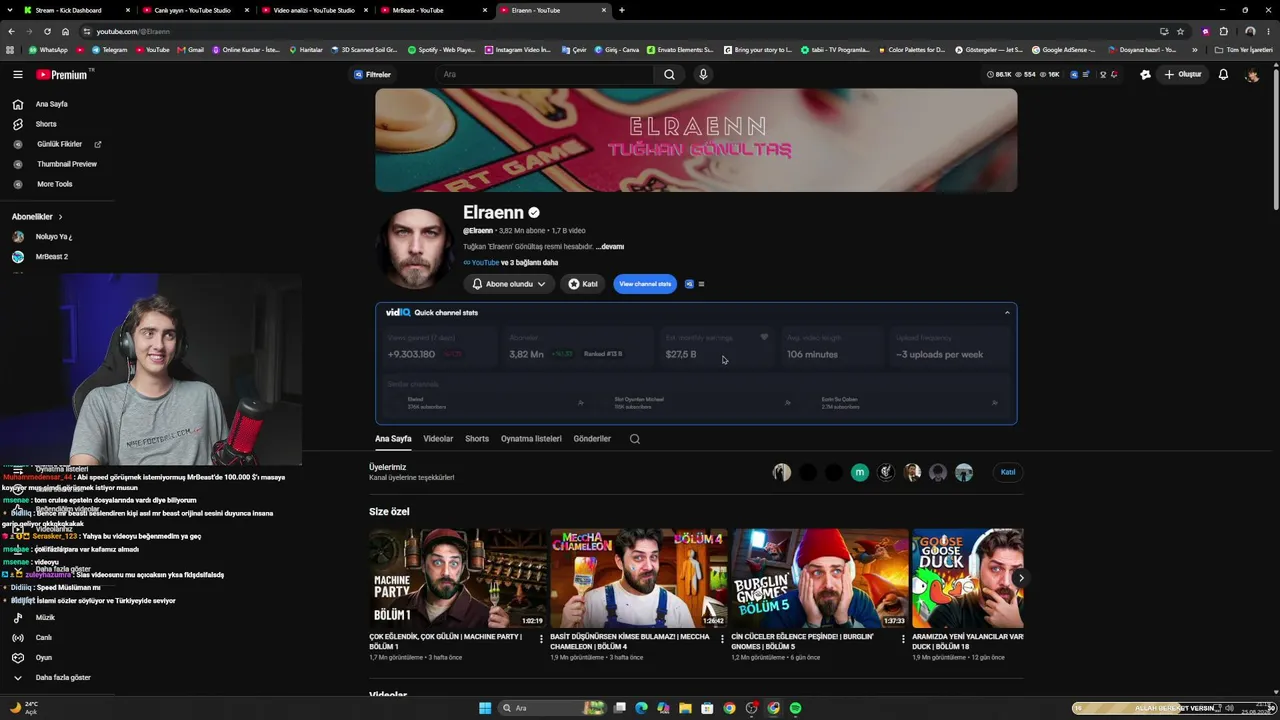Screen dimensions: 1280x720
Task: Open YouTube notifications bell
Action: tap(1223, 74)
